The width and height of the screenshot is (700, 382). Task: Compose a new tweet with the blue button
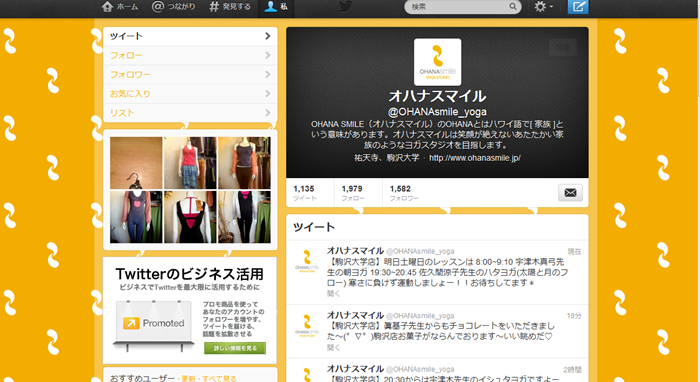tap(578, 7)
